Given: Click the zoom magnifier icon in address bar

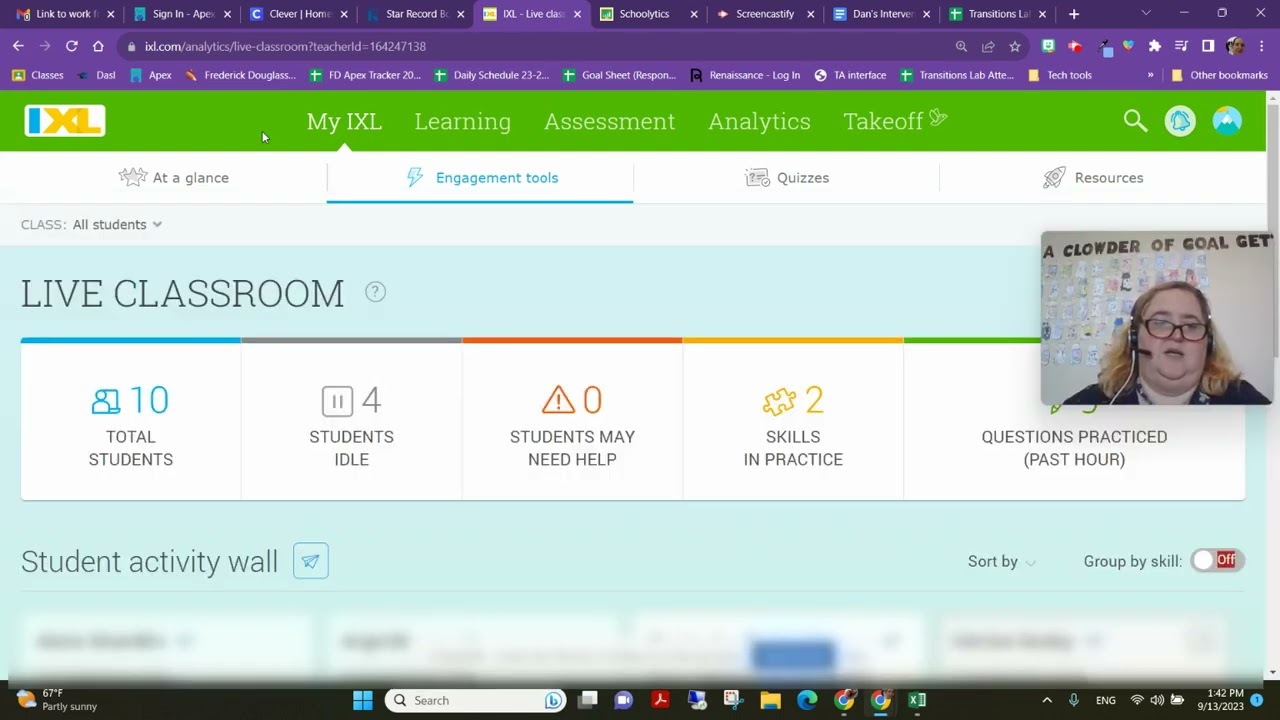Looking at the screenshot, I should pos(961,46).
